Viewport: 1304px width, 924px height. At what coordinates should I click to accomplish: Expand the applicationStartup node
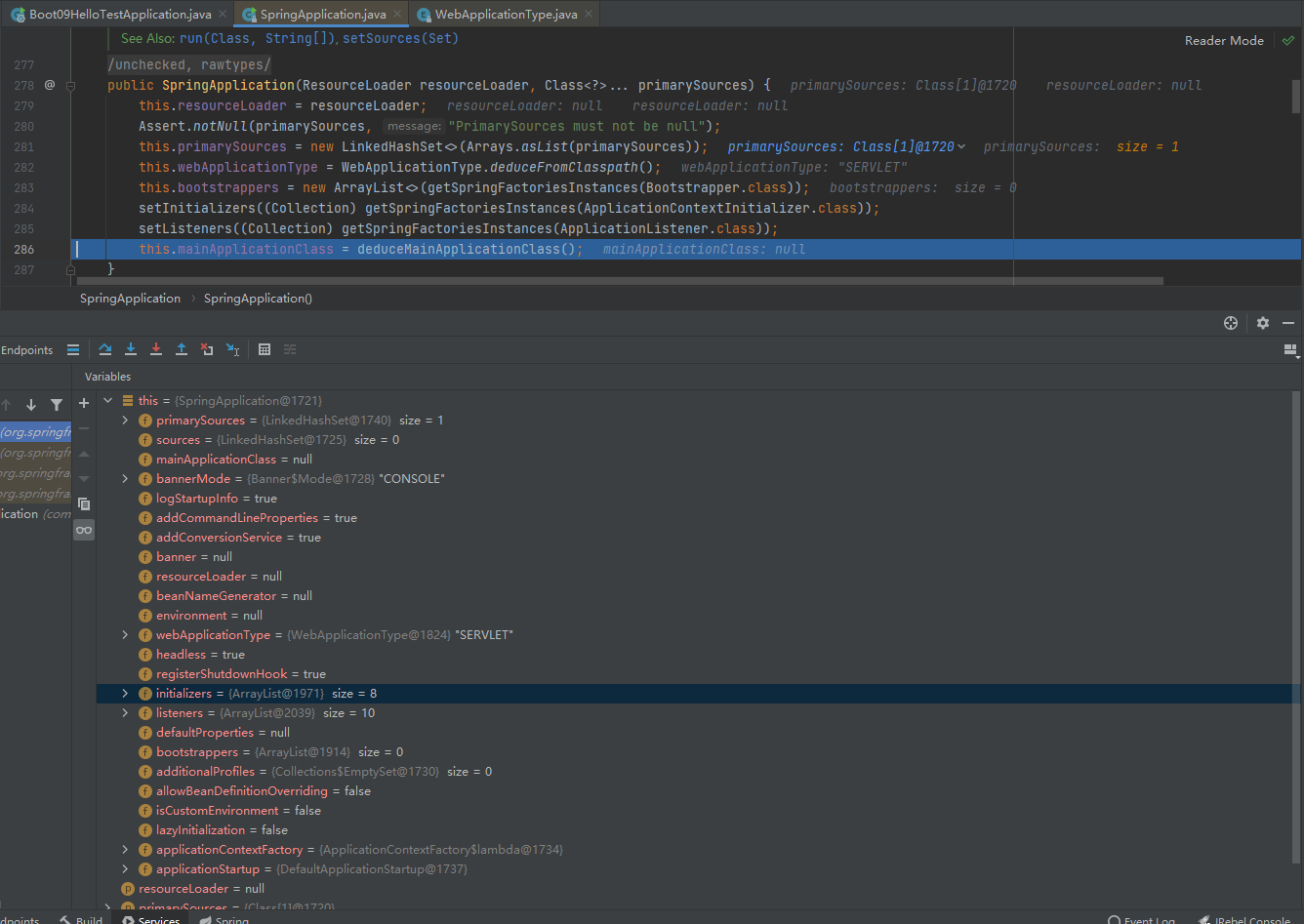(125, 869)
